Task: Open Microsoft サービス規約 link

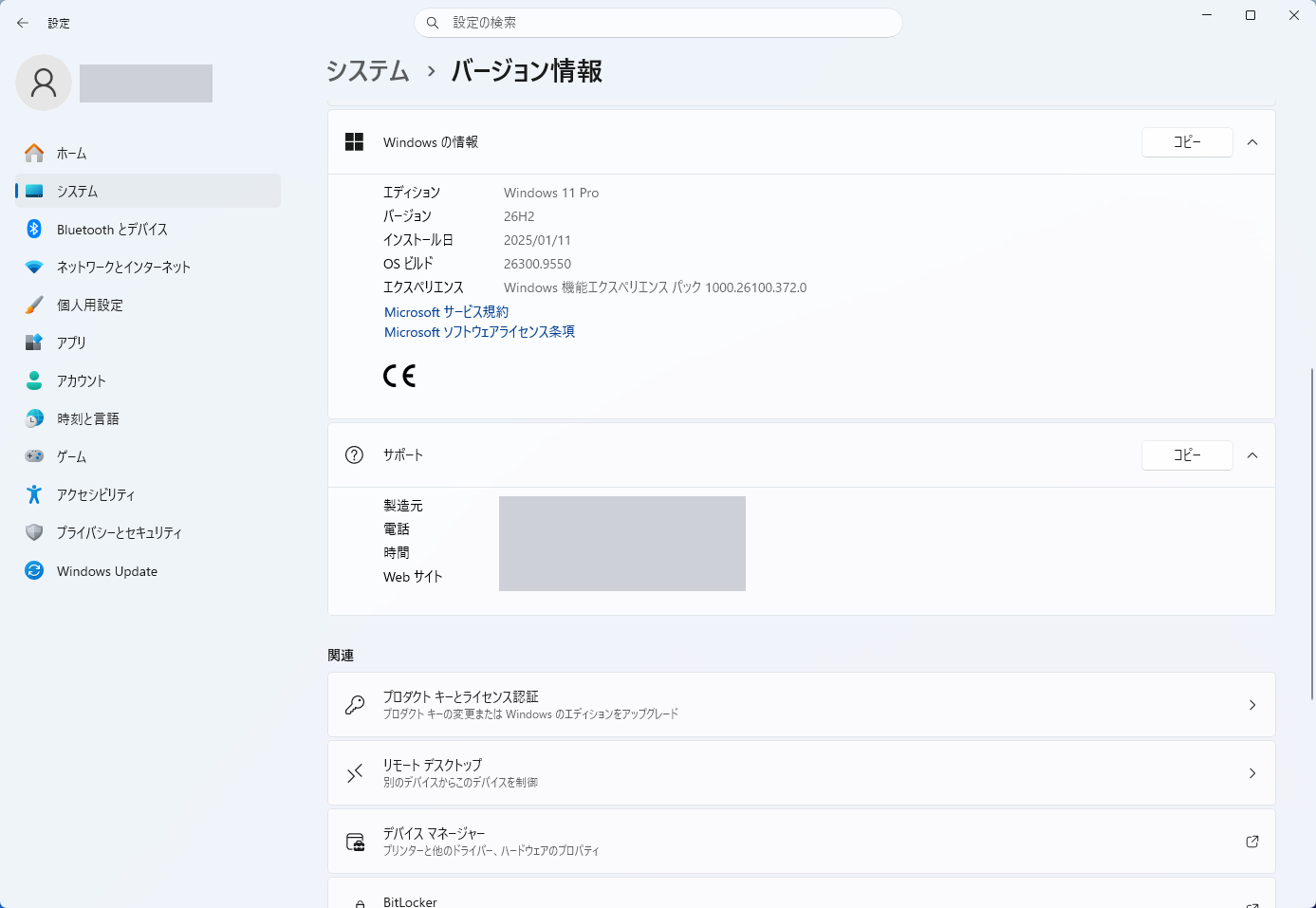Action: 446,312
